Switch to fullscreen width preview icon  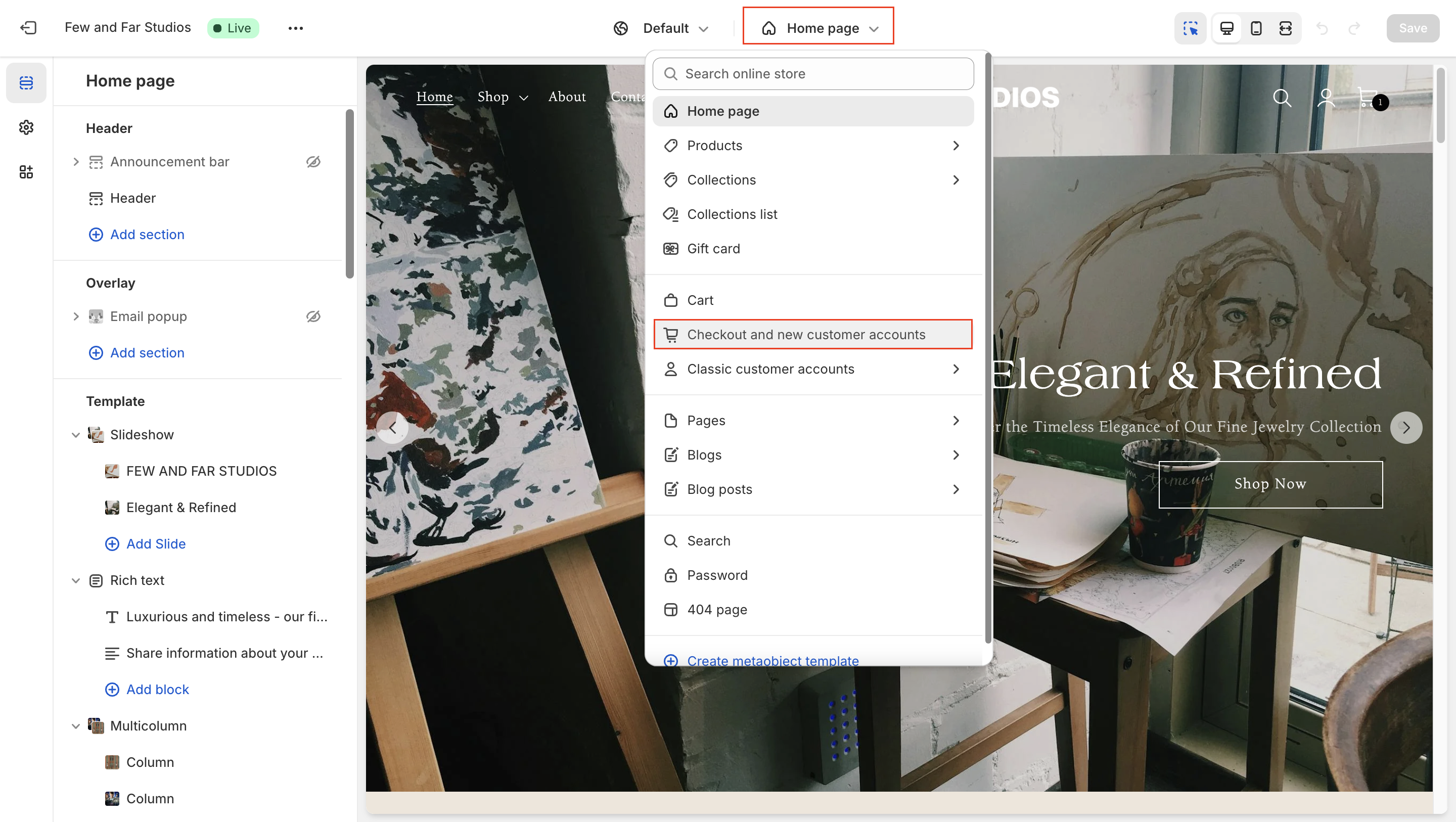(x=1285, y=28)
